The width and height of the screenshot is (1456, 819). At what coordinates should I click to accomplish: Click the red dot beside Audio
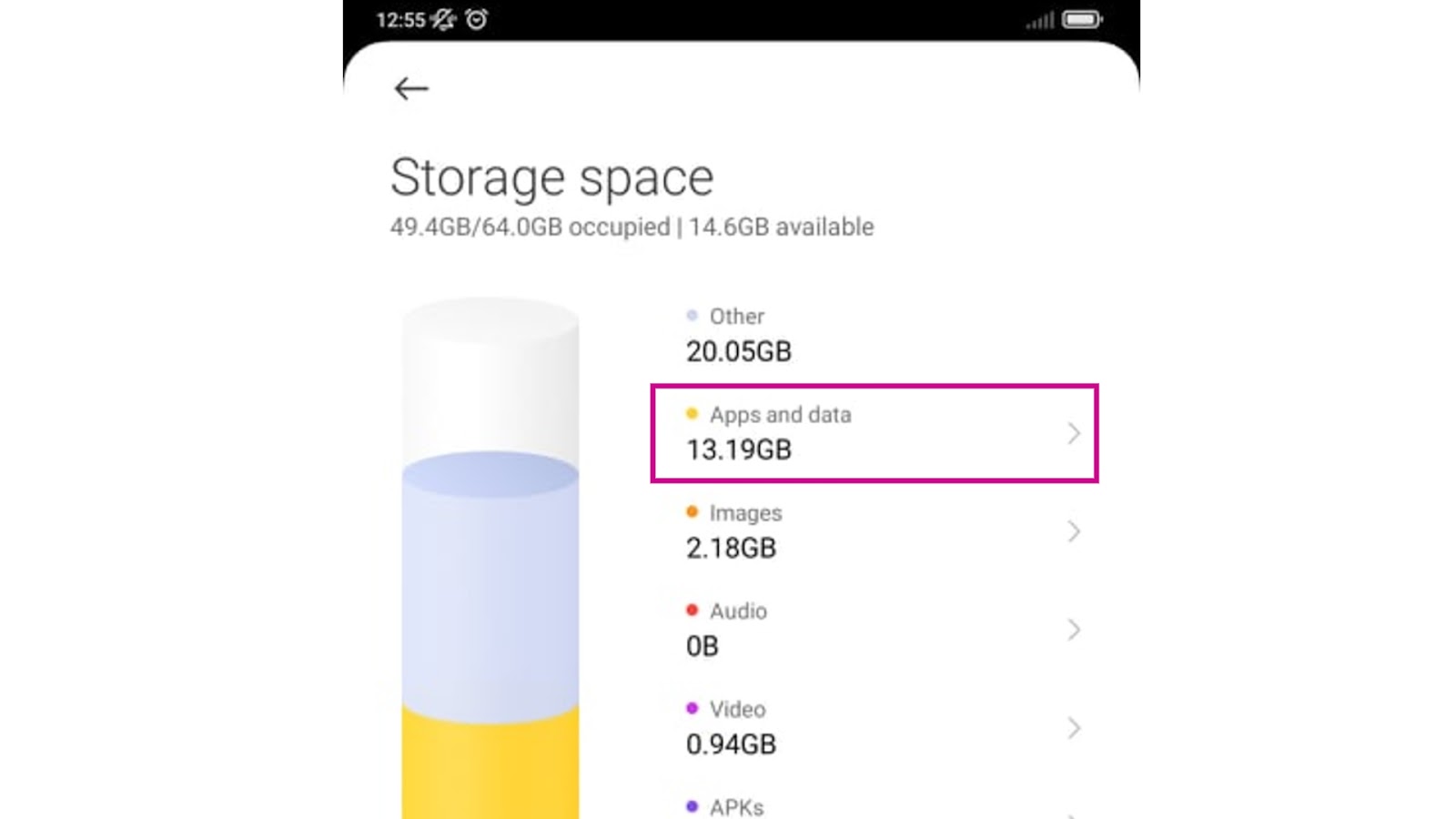692,611
